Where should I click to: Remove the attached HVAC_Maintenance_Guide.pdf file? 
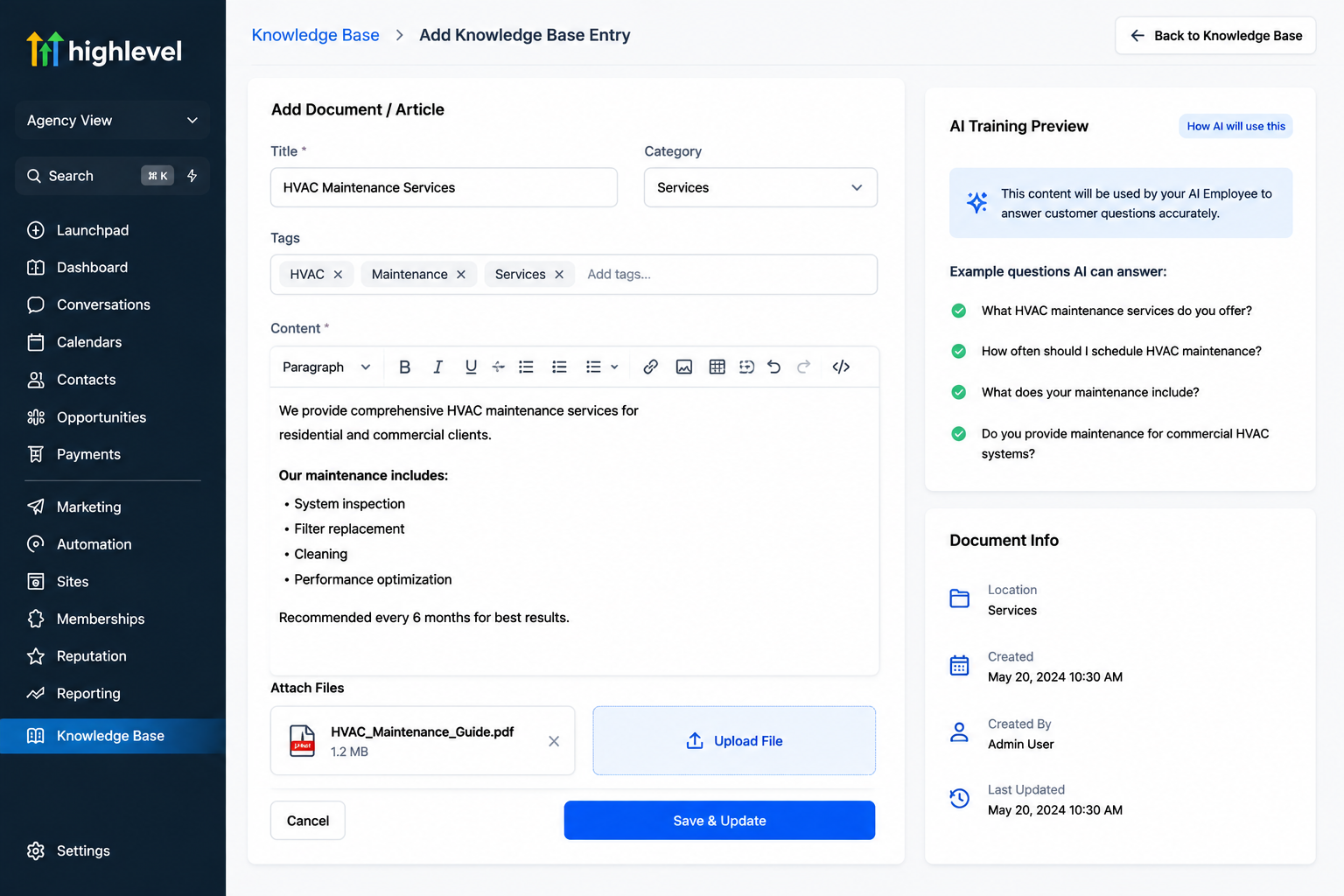coord(554,741)
